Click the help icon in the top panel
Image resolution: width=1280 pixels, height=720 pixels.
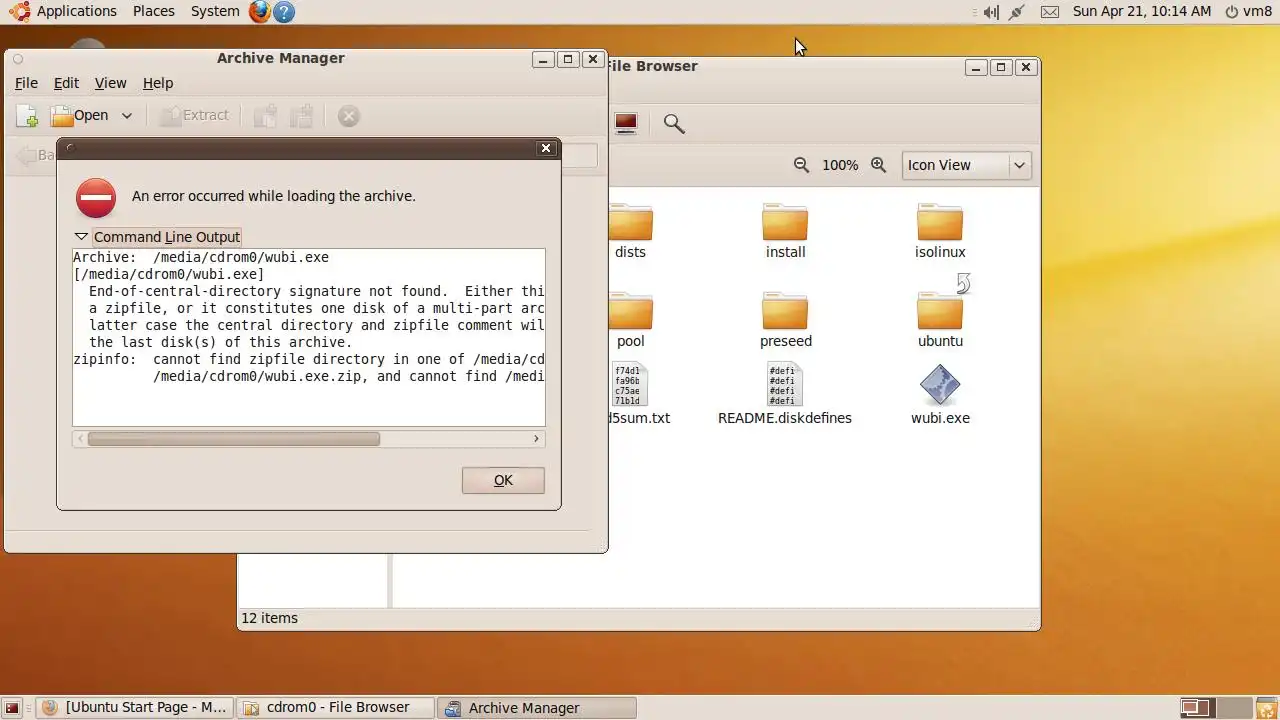click(284, 12)
